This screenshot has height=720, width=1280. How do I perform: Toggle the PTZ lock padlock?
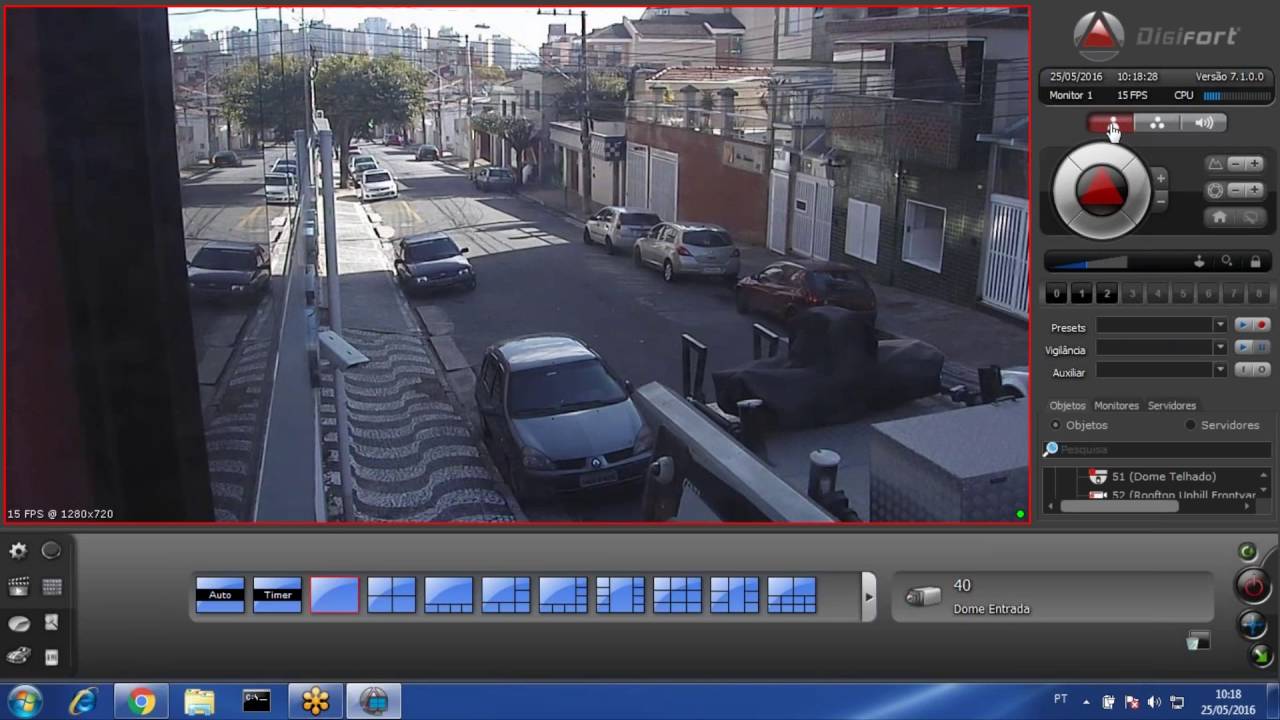tap(1255, 261)
